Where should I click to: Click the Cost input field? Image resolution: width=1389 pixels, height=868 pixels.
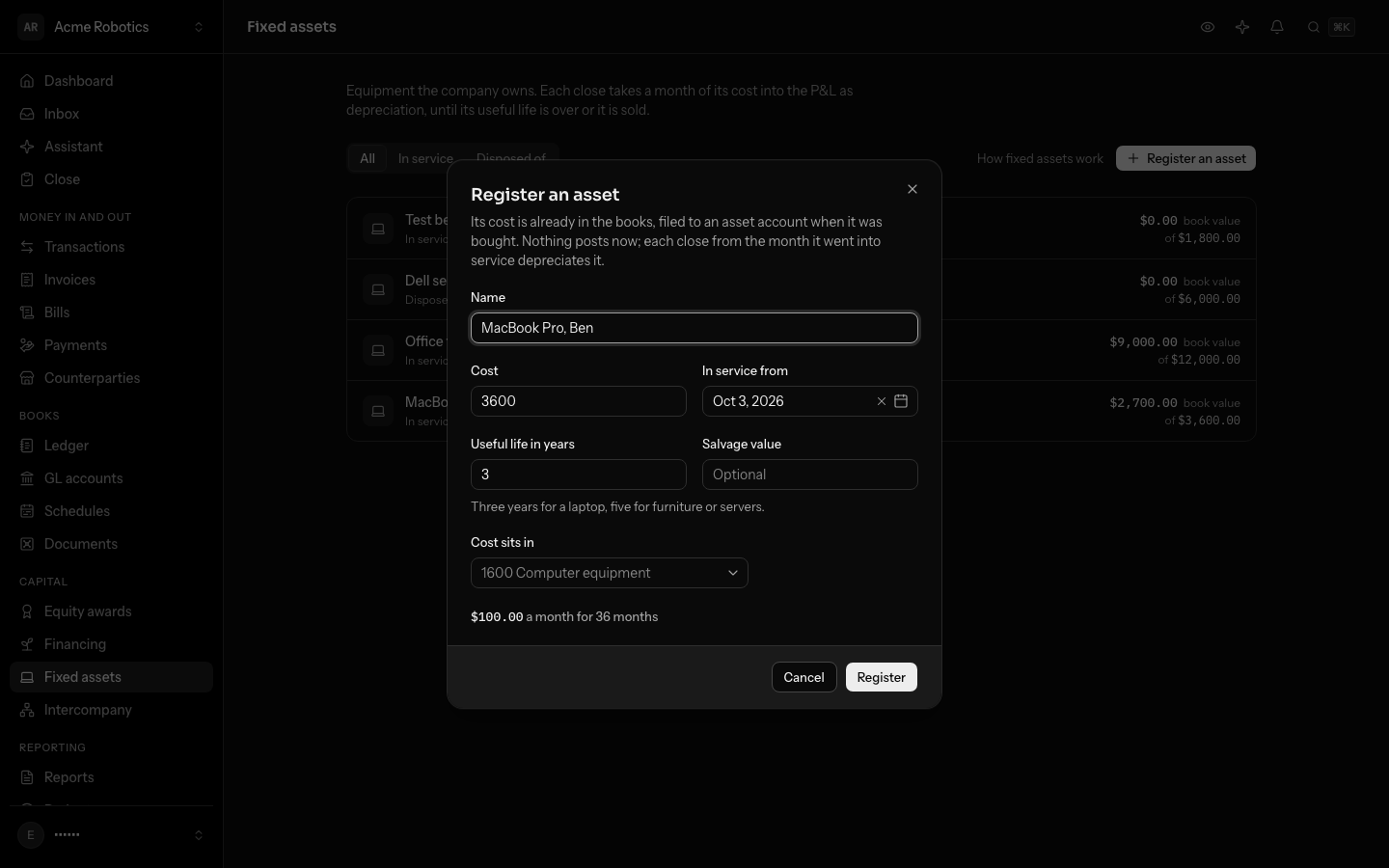pyautogui.click(x=579, y=401)
